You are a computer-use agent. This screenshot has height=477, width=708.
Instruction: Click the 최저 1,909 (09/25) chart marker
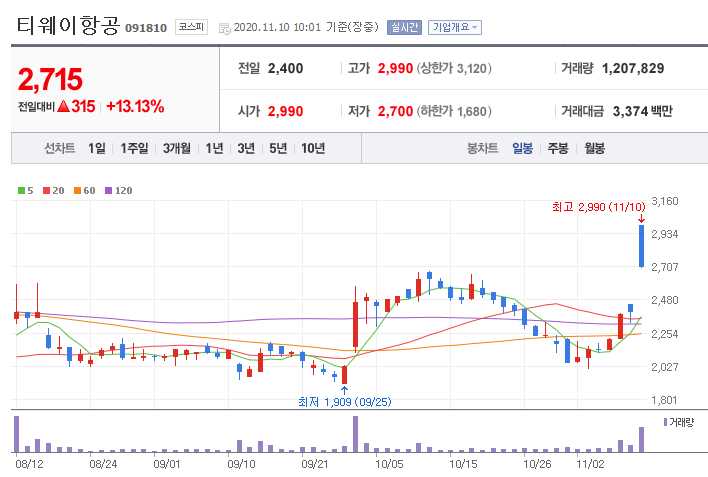(x=345, y=402)
